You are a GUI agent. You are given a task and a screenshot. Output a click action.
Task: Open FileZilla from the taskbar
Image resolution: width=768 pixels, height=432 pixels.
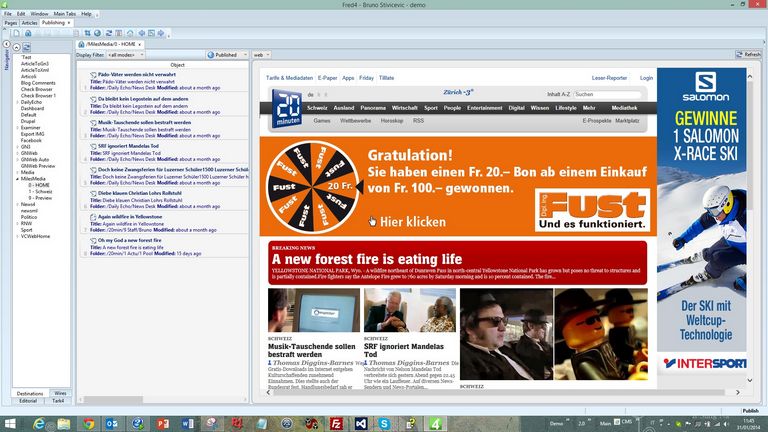[336, 424]
